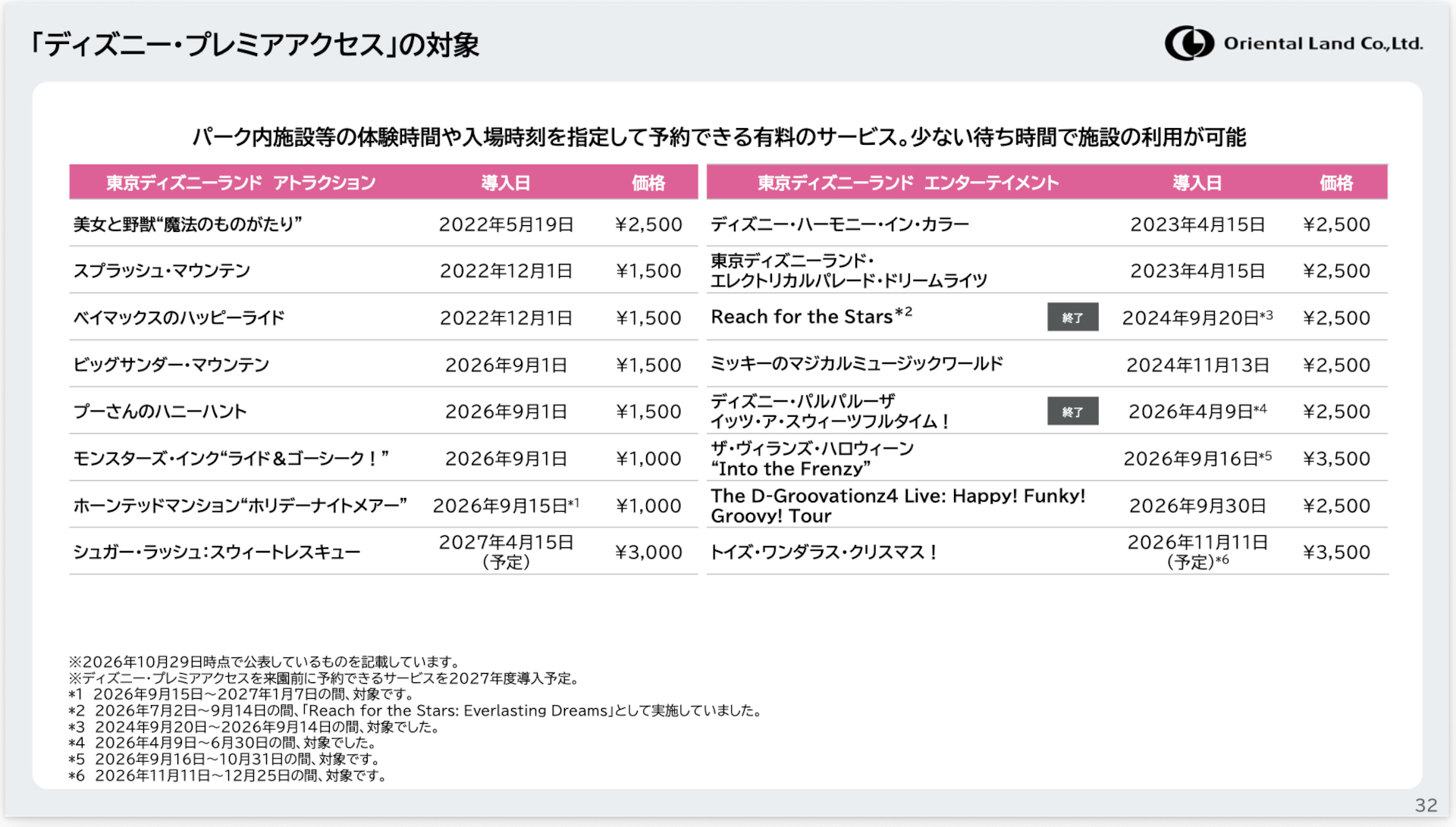Image resolution: width=1456 pixels, height=827 pixels.
Task: Click the slide subtitle starting with パーク内施設等
Action: [x=719, y=137]
